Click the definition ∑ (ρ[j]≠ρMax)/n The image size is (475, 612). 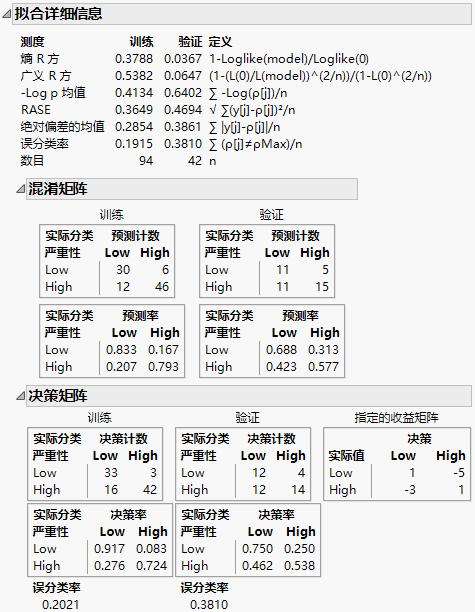(x=256, y=144)
